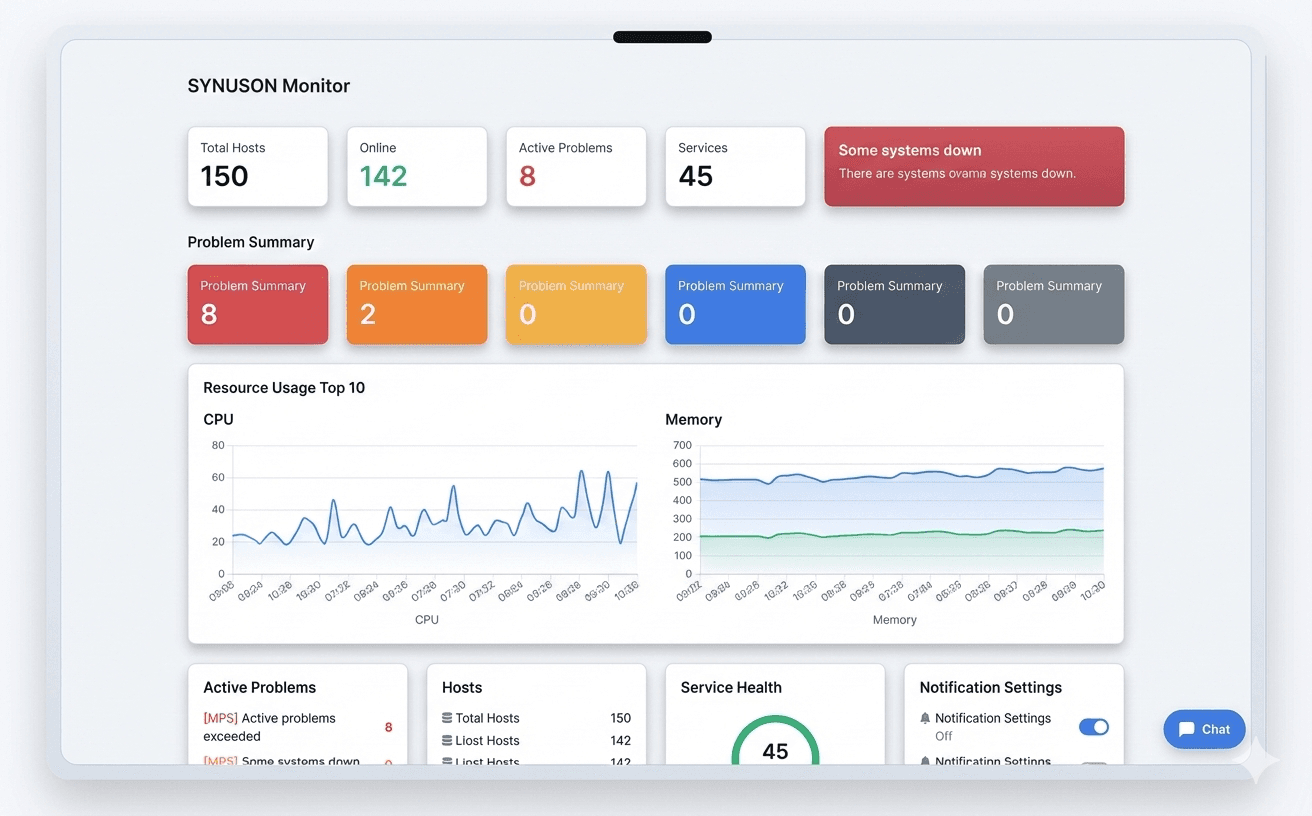Open the Chat button
Image resolution: width=1312 pixels, height=816 pixels.
(1204, 729)
